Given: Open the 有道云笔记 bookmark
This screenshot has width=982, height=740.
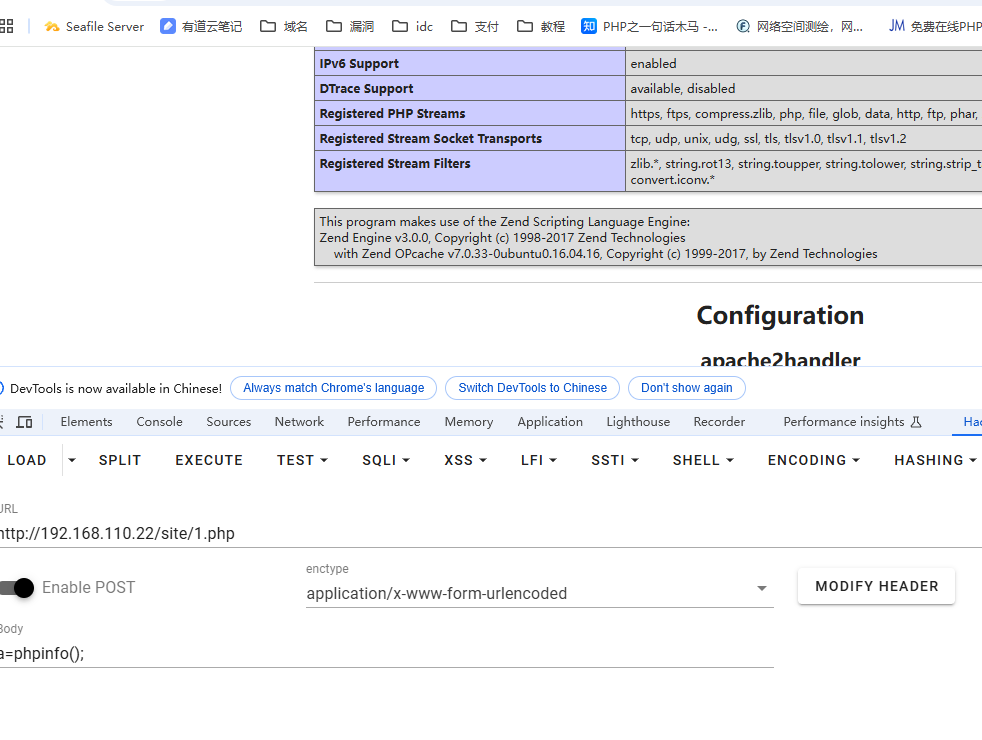Looking at the screenshot, I should pyautogui.click(x=201, y=26).
